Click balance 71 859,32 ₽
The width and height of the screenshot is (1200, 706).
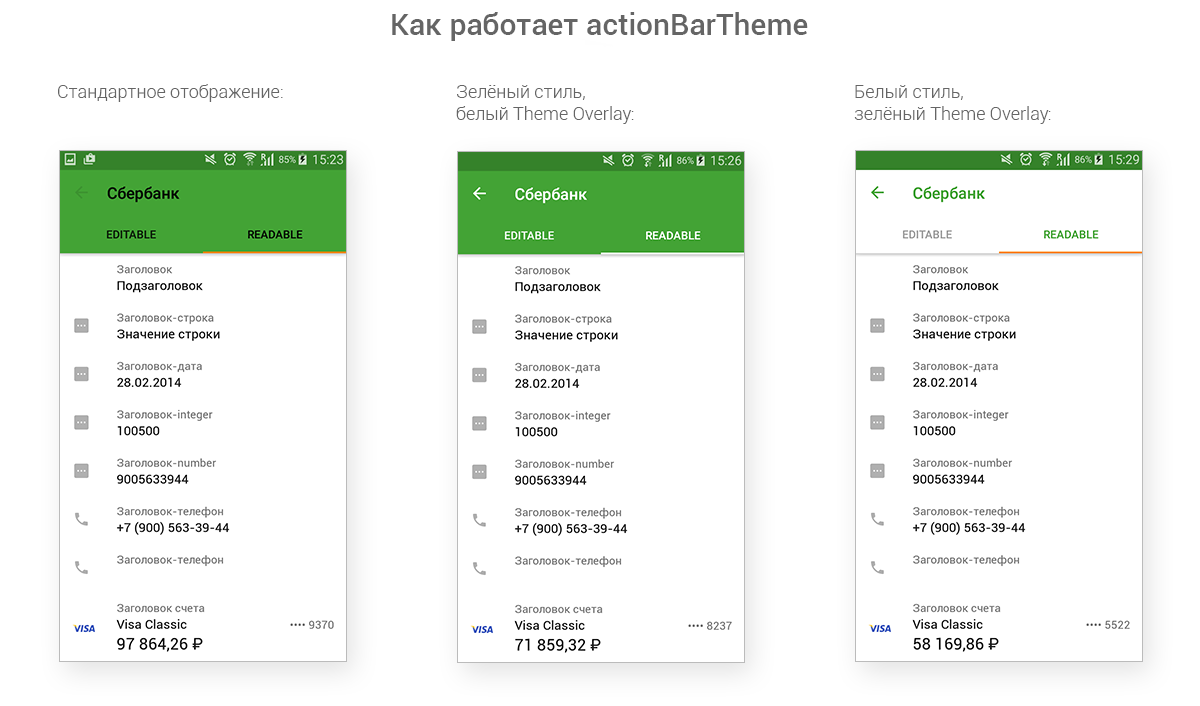coord(558,645)
